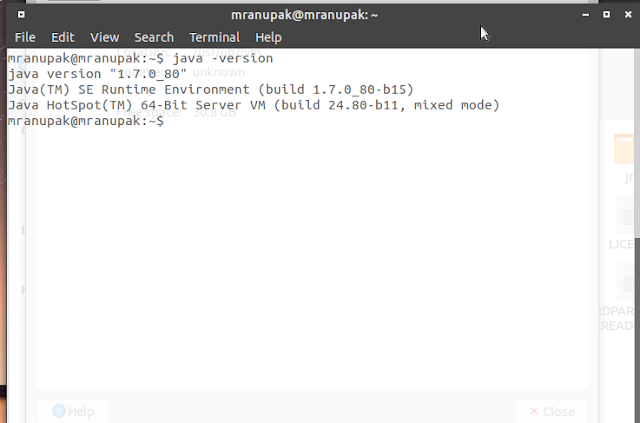
Task: Open the File menu
Action: 25,38
